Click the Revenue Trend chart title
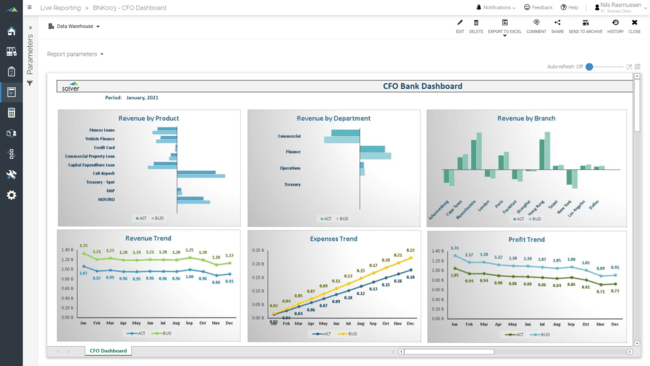The image size is (650, 366). (148, 238)
